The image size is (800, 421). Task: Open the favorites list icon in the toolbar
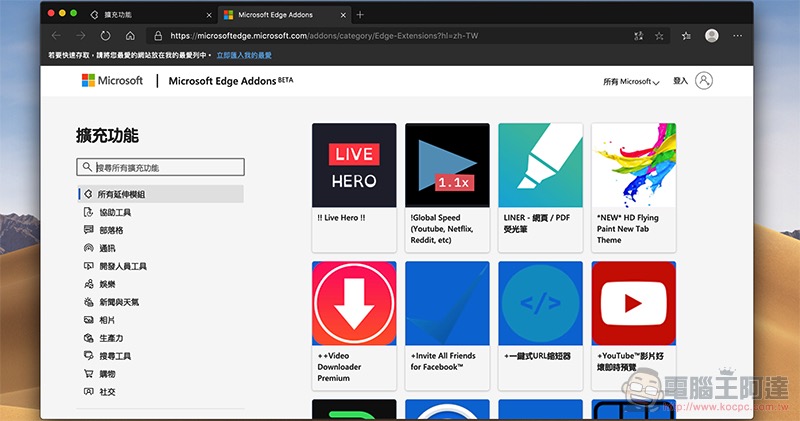click(x=686, y=35)
